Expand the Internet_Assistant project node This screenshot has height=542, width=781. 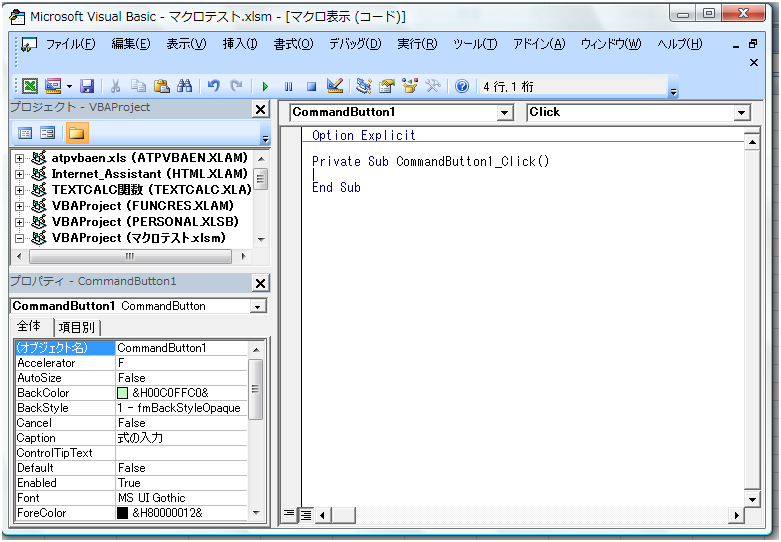(19, 174)
